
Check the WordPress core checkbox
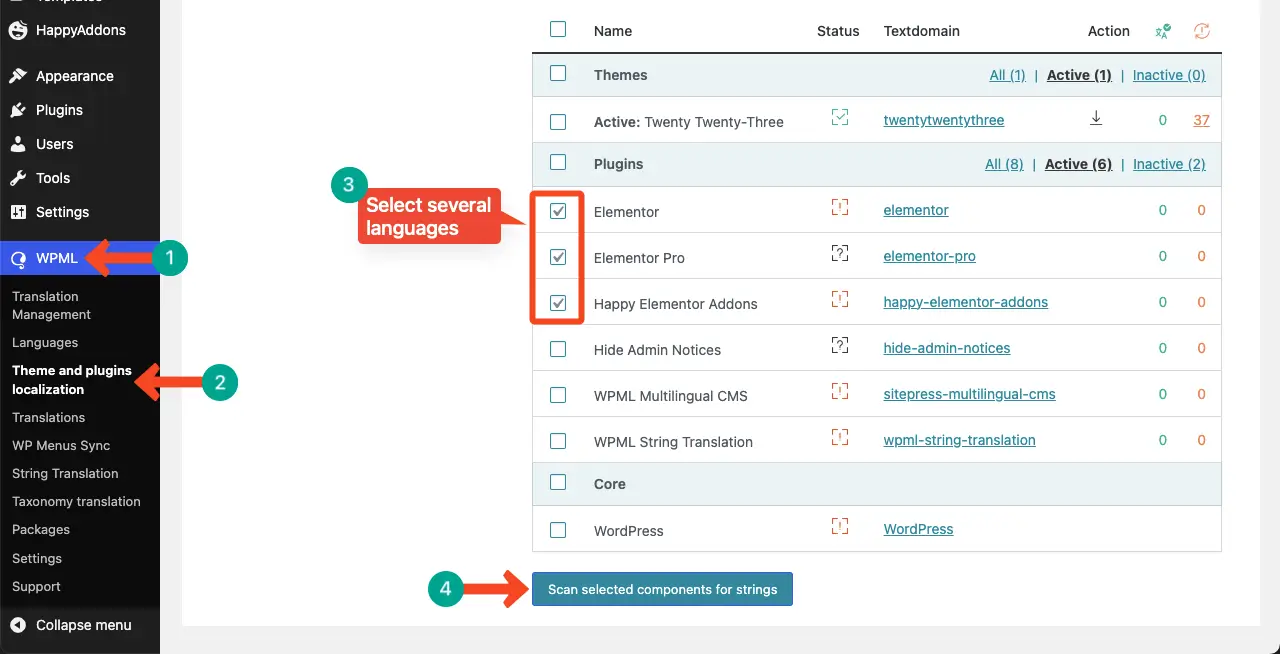558,530
